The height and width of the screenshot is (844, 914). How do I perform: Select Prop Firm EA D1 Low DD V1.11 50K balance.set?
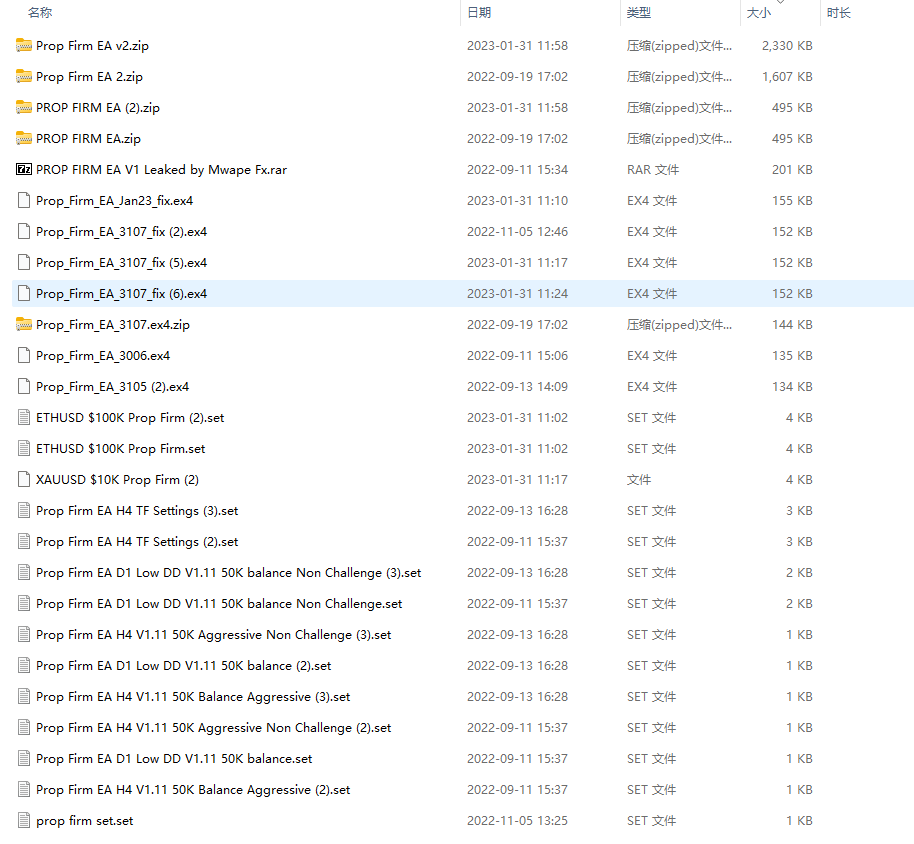pyautogui.click(x=174, y=758)
